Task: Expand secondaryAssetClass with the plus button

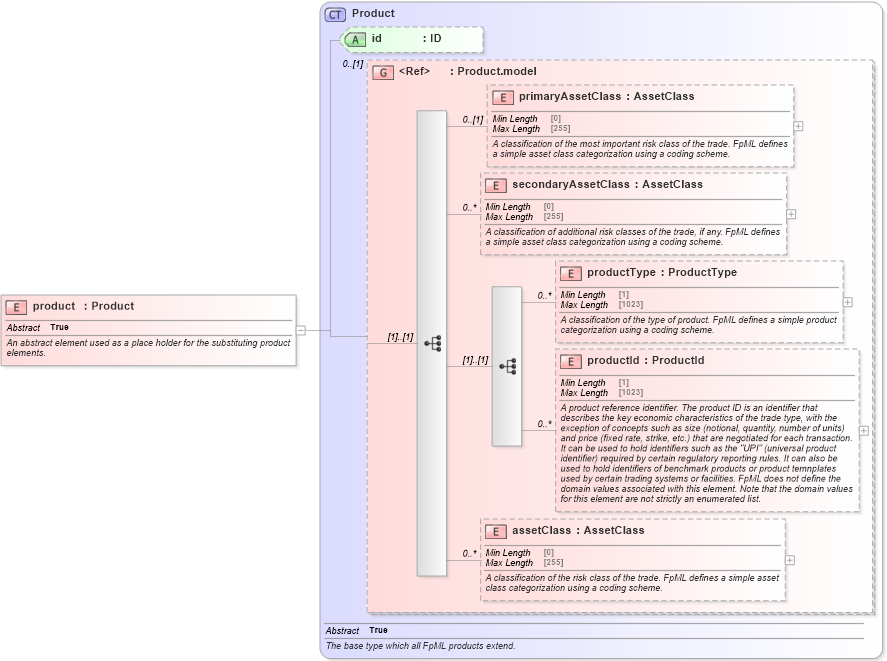Action: 791,214
